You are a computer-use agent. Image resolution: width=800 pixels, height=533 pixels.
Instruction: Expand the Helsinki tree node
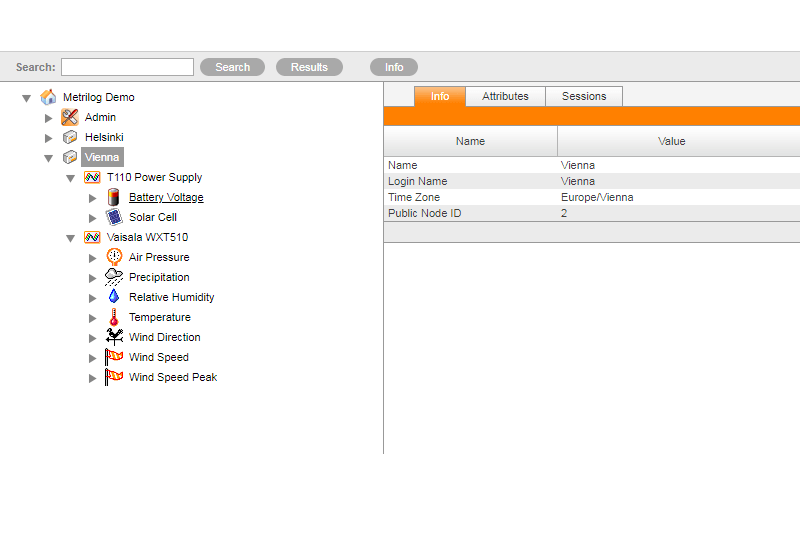click(48, 137)
